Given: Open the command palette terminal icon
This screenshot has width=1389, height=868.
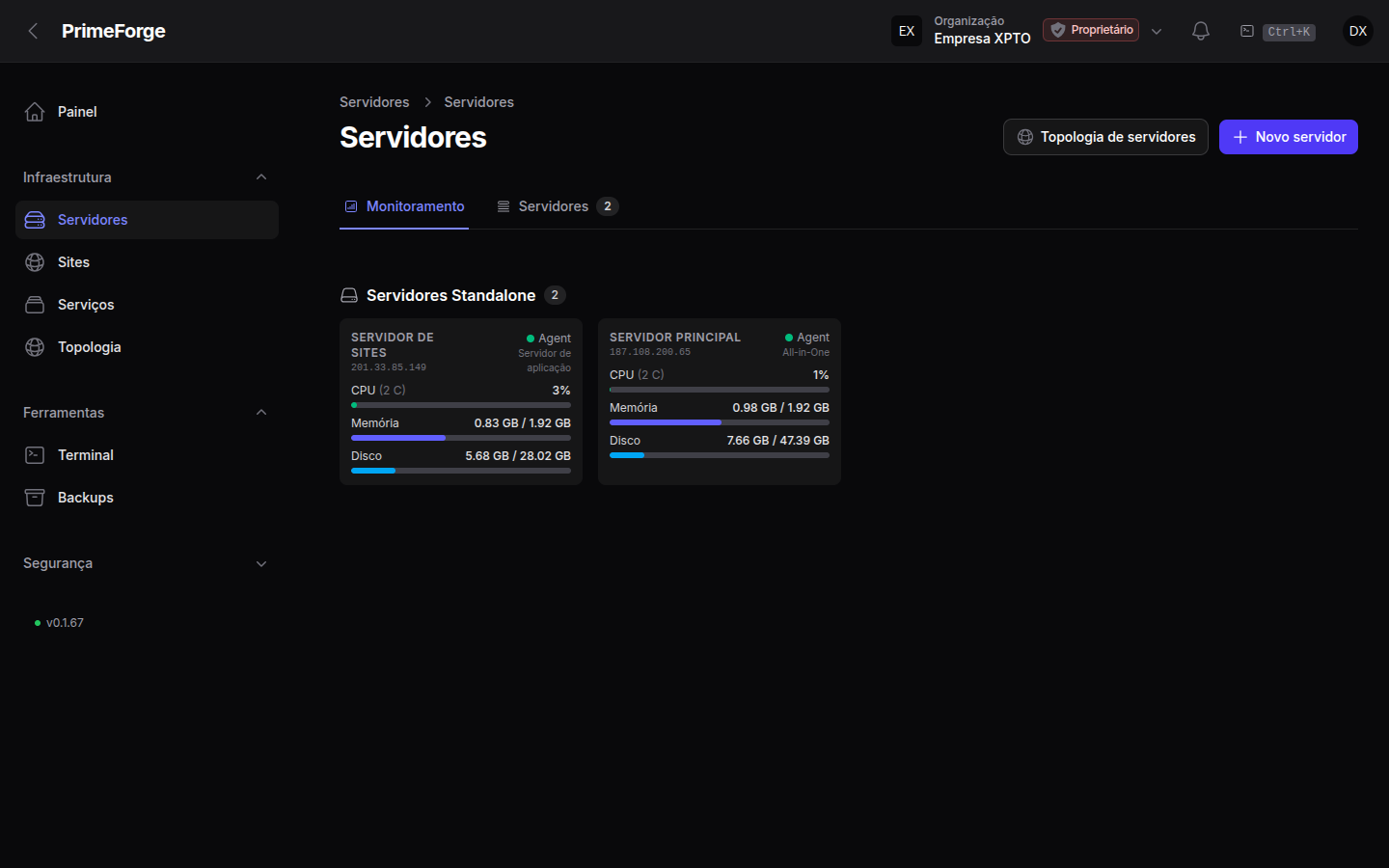Looking at the screenshot, I should pyautogui.click(x=1247, y=31).
